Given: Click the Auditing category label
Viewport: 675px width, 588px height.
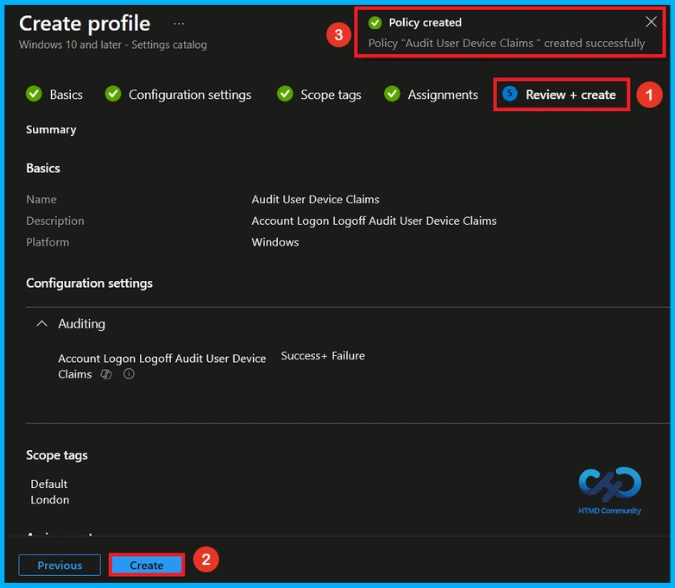Looking at the screenshot, I should (82, 324).
